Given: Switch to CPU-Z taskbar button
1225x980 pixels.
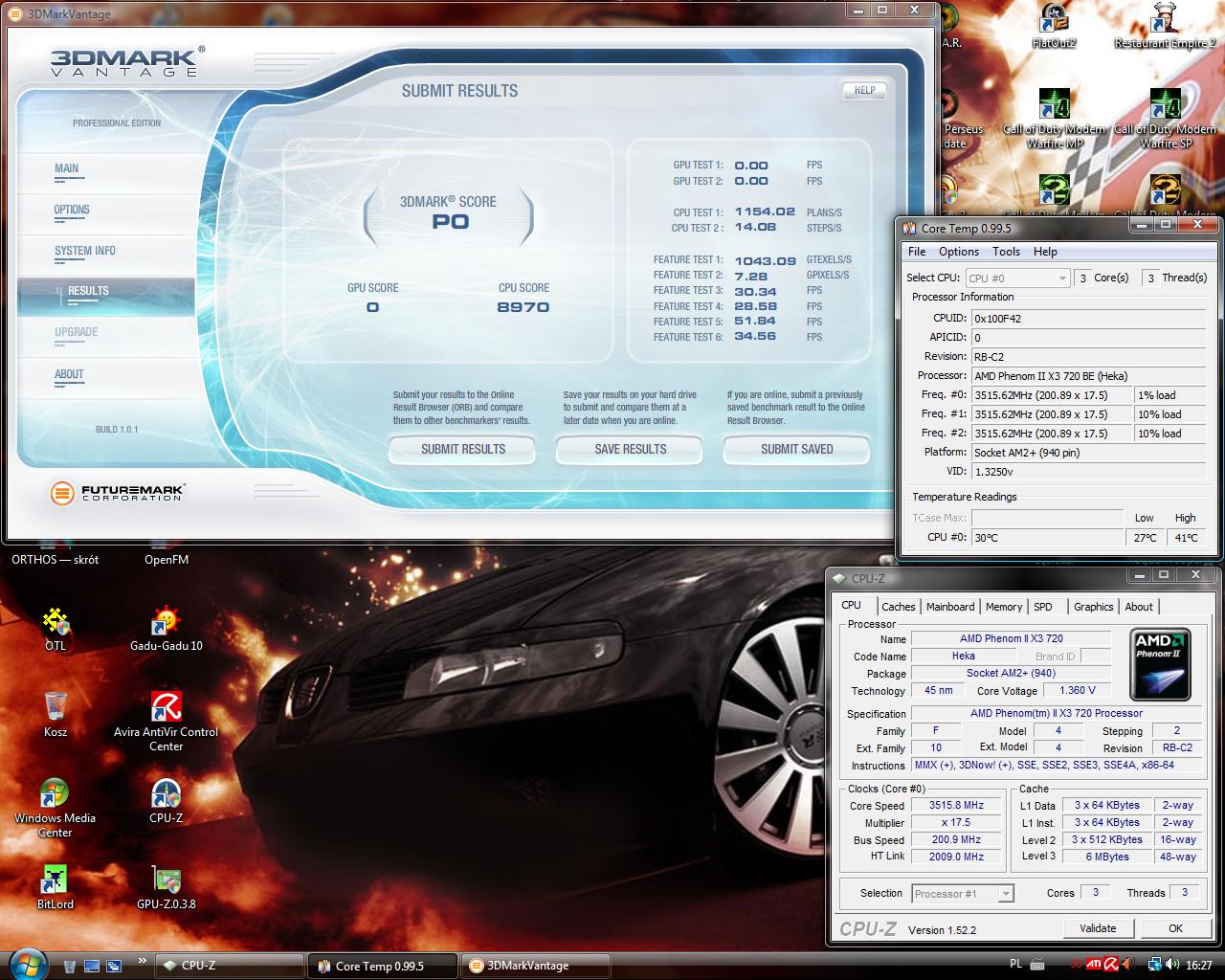Looking at the screenshot, I should (228, 966).
